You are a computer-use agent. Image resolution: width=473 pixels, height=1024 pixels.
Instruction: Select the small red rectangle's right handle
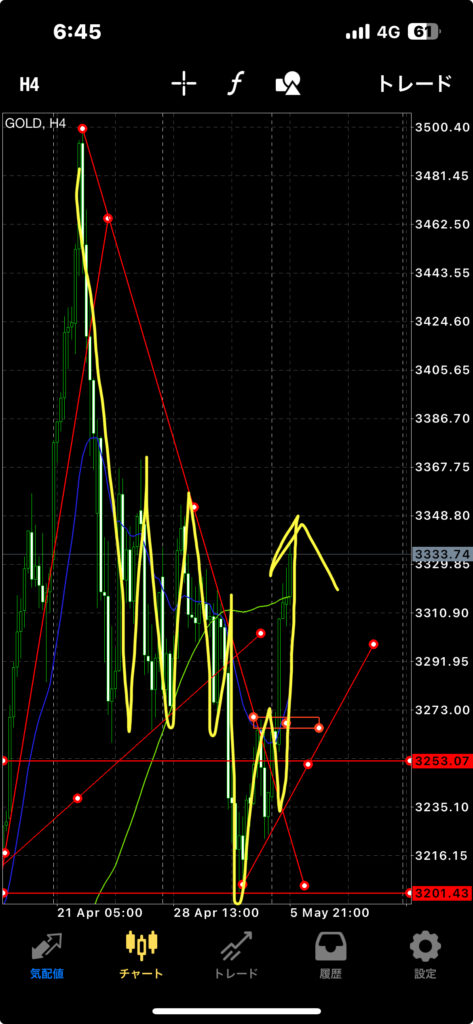click(x=319, y=728)
